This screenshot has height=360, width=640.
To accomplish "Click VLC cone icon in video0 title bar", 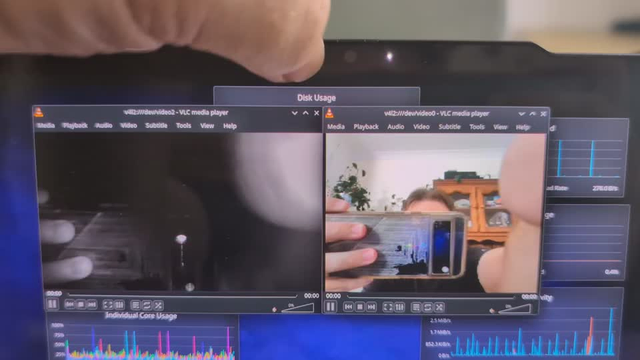I will pos(329,113).
